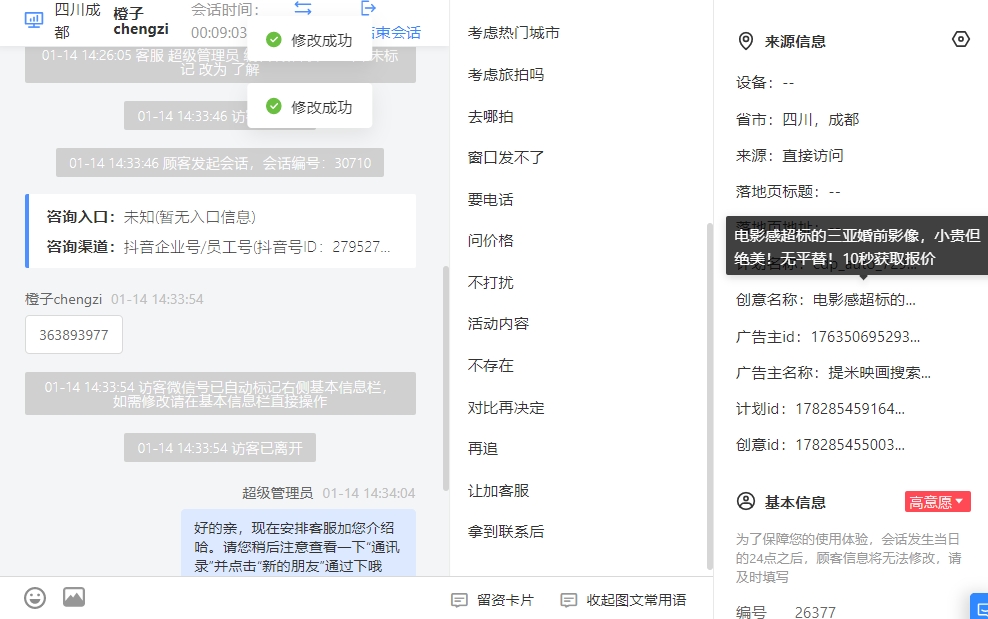Click the 咨询入口 未知 info line
Image resolution: width=988 pixels, height=619 pixels.
click(x=151, y=217)
